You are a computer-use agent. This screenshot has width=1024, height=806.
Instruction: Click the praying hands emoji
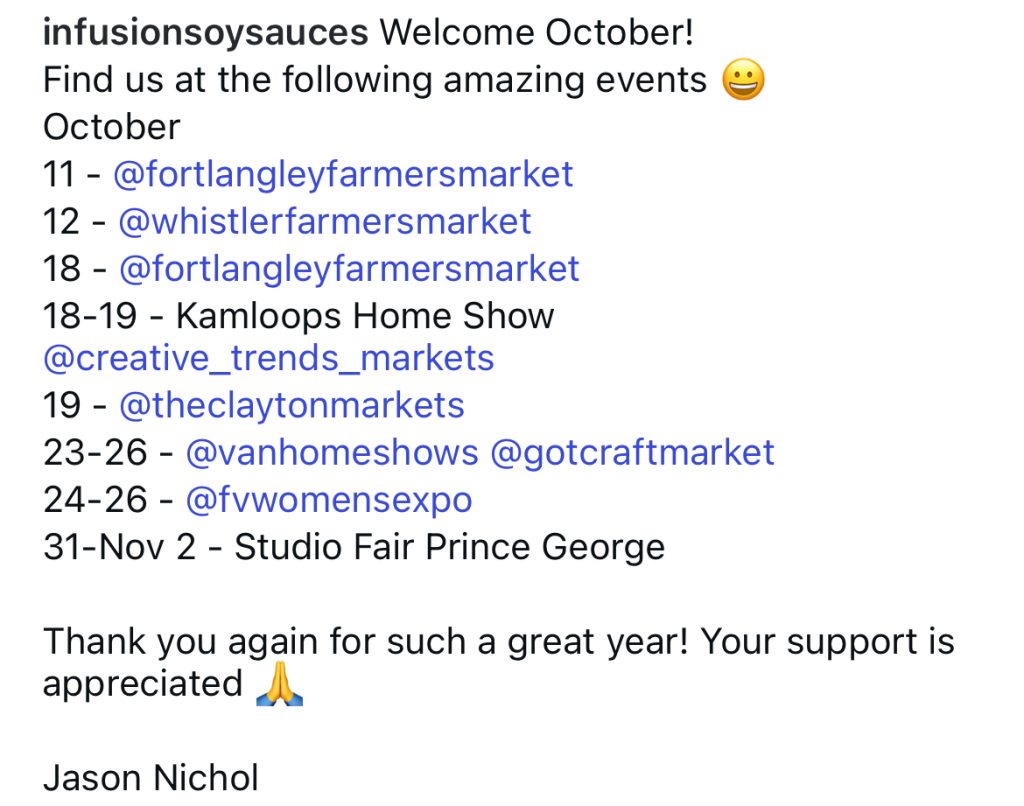tap(279, 685)
